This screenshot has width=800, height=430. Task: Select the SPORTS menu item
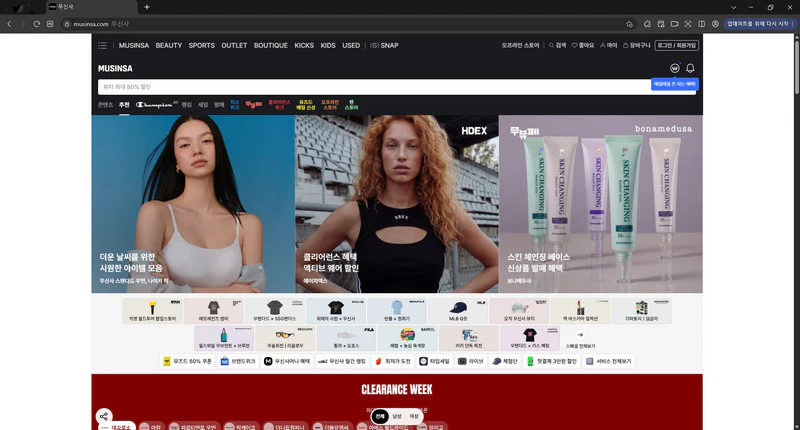[202, 45]
